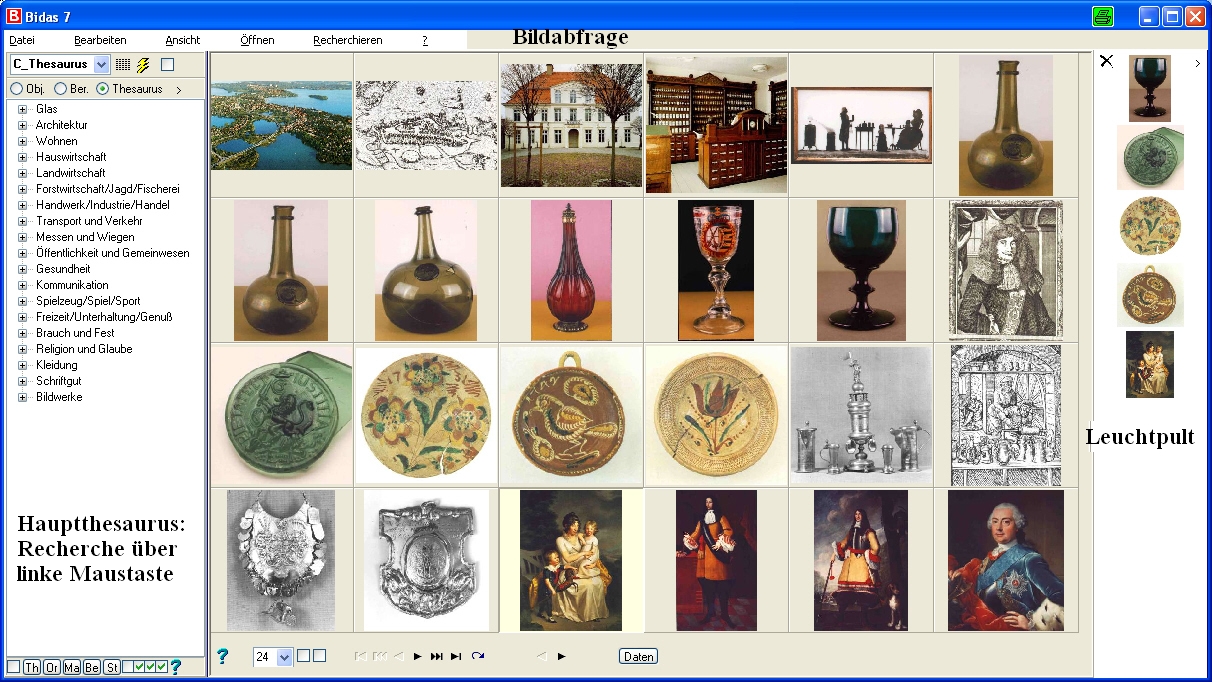Viewport: 1212px width, 682px height.
Task: Expand the Transport und Verkehr node
Action: tap(22, 221)
